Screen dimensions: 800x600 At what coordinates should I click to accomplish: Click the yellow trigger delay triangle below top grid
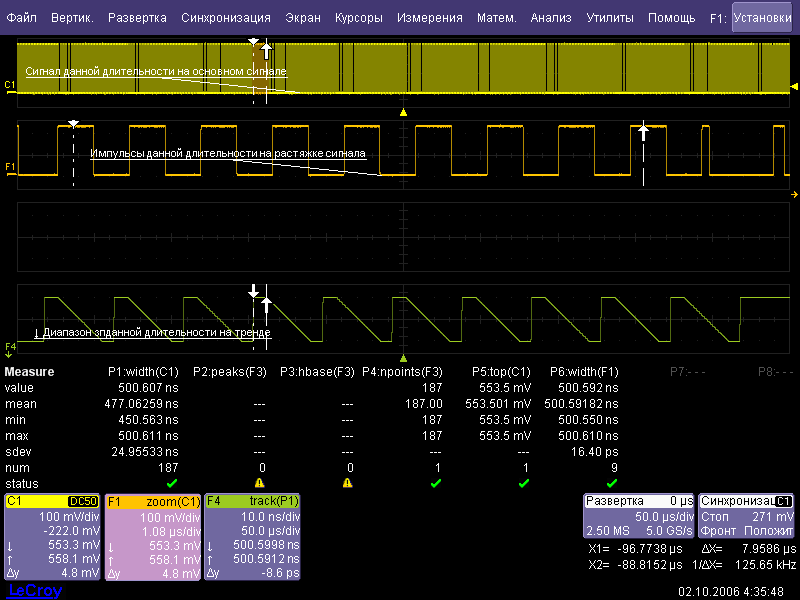[403, 112]
